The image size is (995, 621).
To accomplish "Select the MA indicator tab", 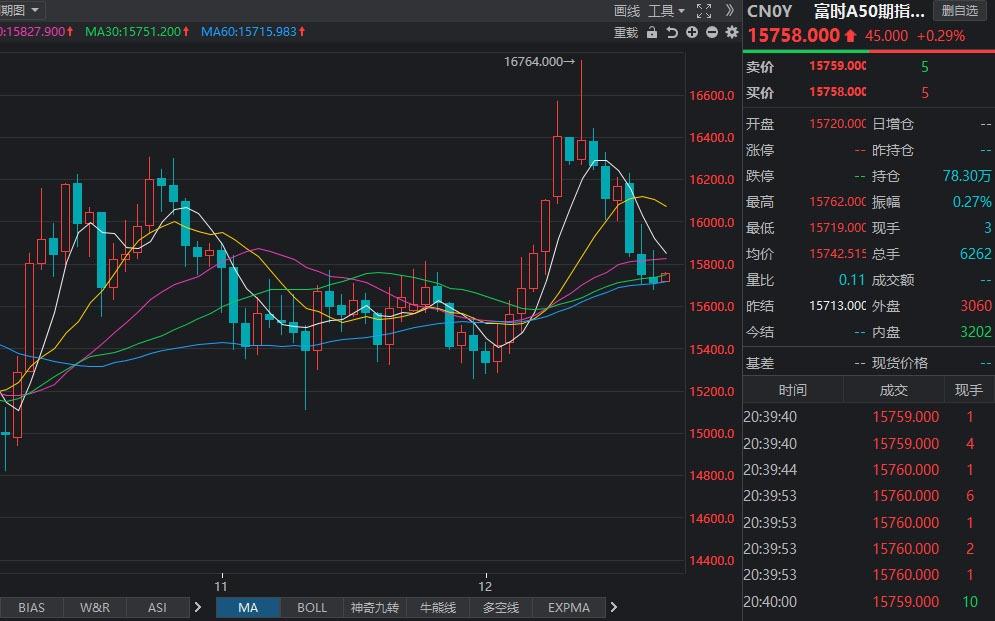I will coord(248,607).
